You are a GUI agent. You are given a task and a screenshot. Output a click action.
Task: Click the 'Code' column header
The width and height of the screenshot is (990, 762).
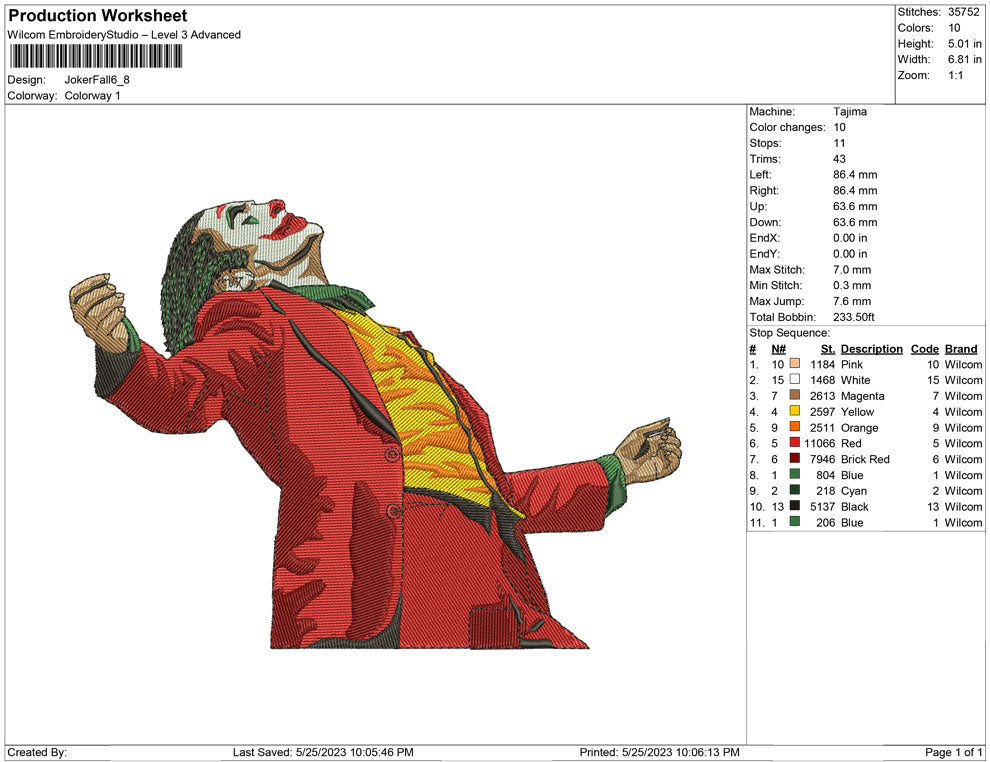(925, 348)
